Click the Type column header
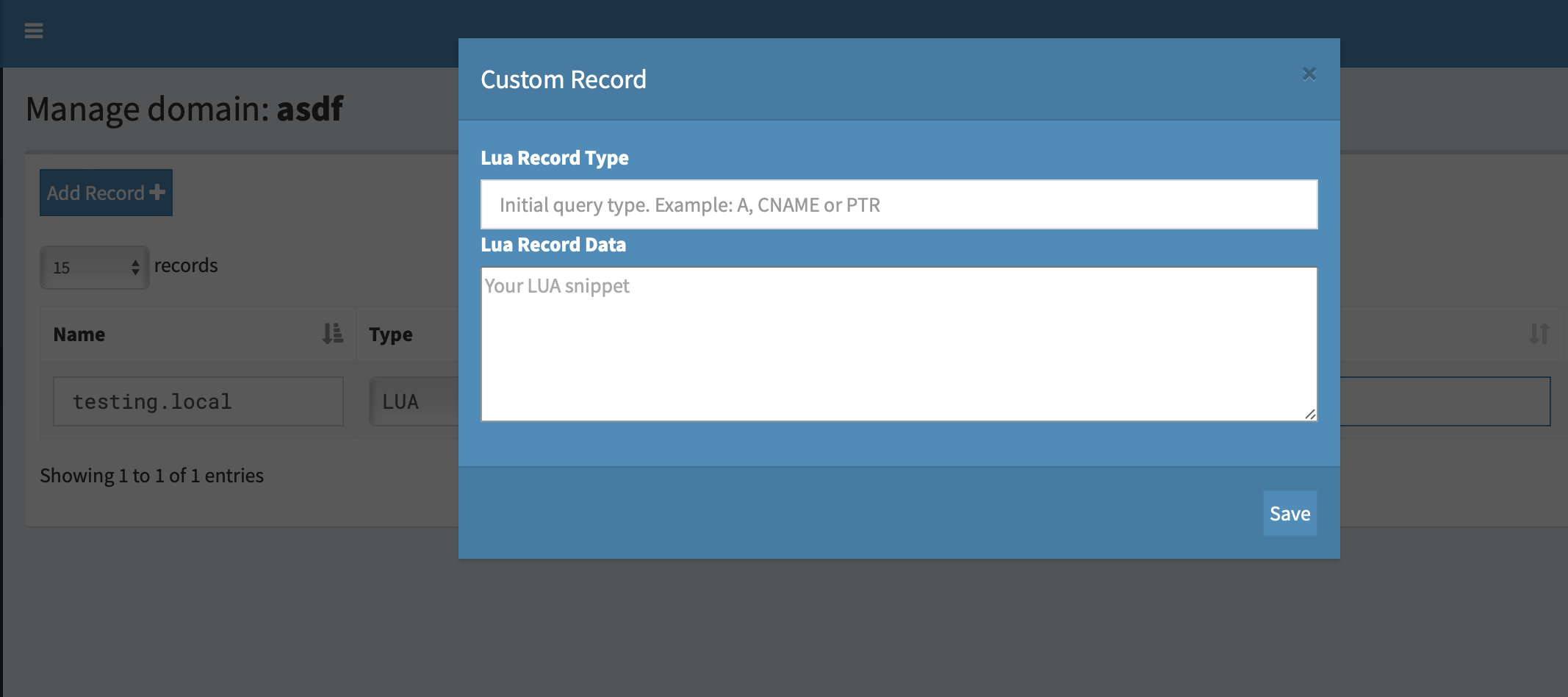Viewport: 1568px width, 697px height. [390, 334]
